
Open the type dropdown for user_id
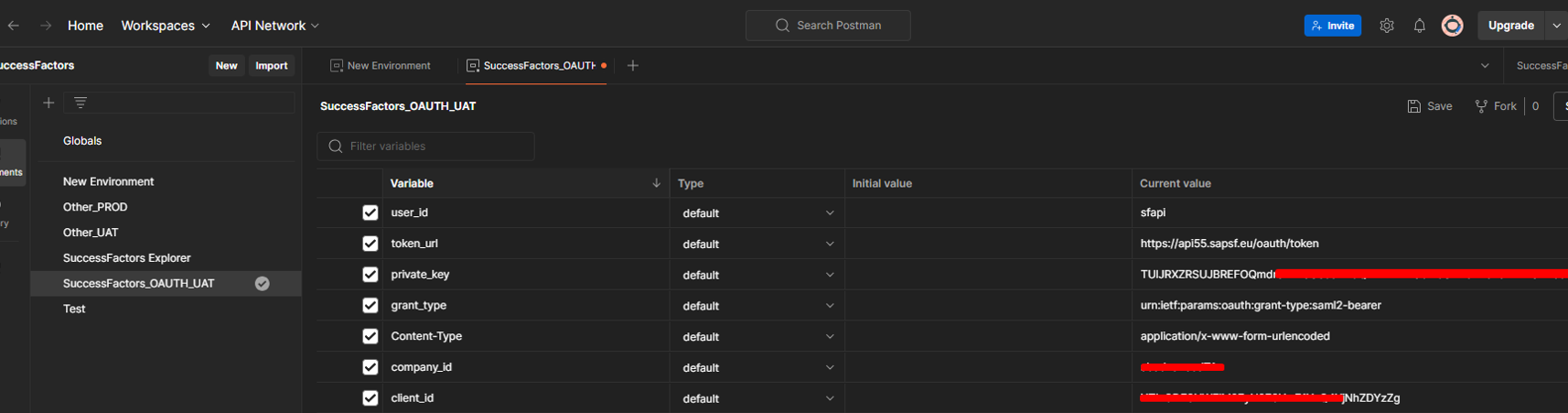[757, 213]
